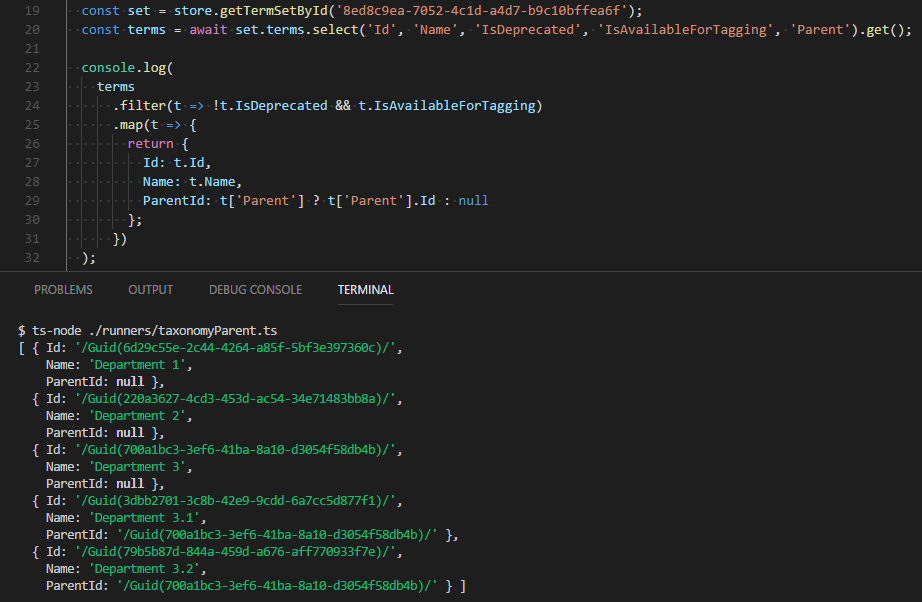
Task: Activate the TERMINAL tab
Action: (x=365, y=290)
